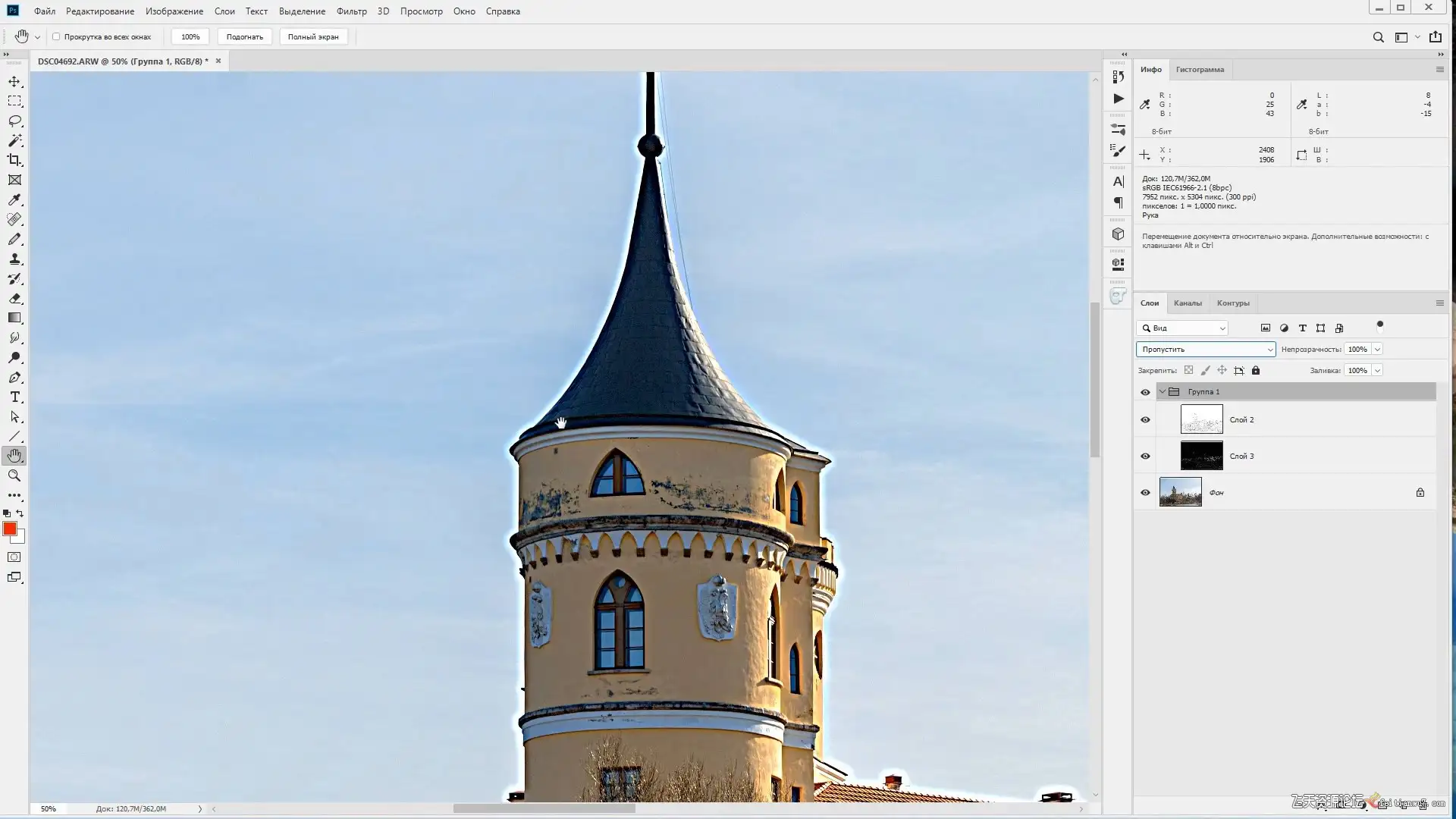
Task: Click the lock all icon in Layers
Action: [1256, 370]
